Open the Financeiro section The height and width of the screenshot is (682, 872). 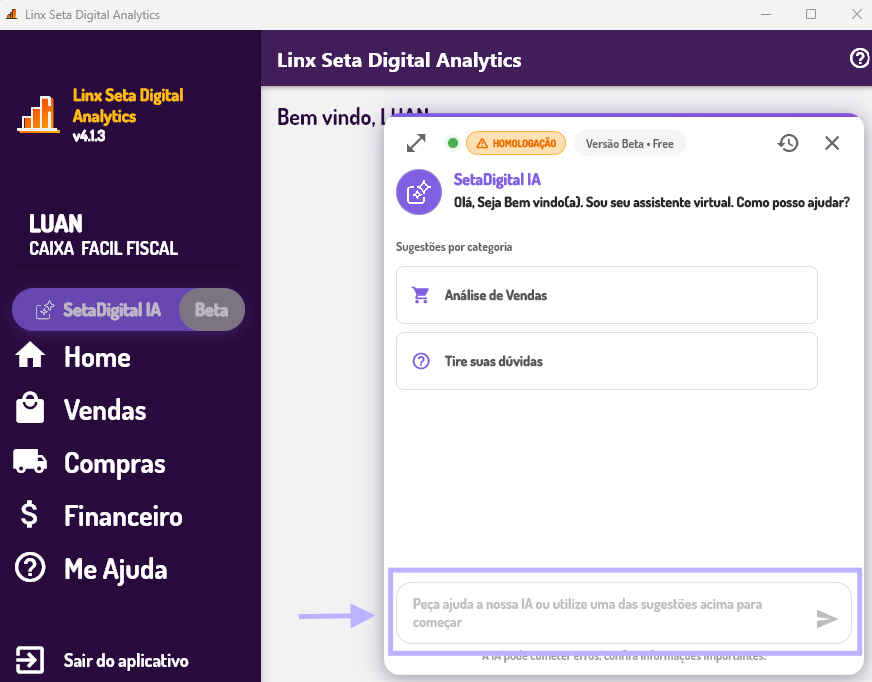(x=123, y=516)
